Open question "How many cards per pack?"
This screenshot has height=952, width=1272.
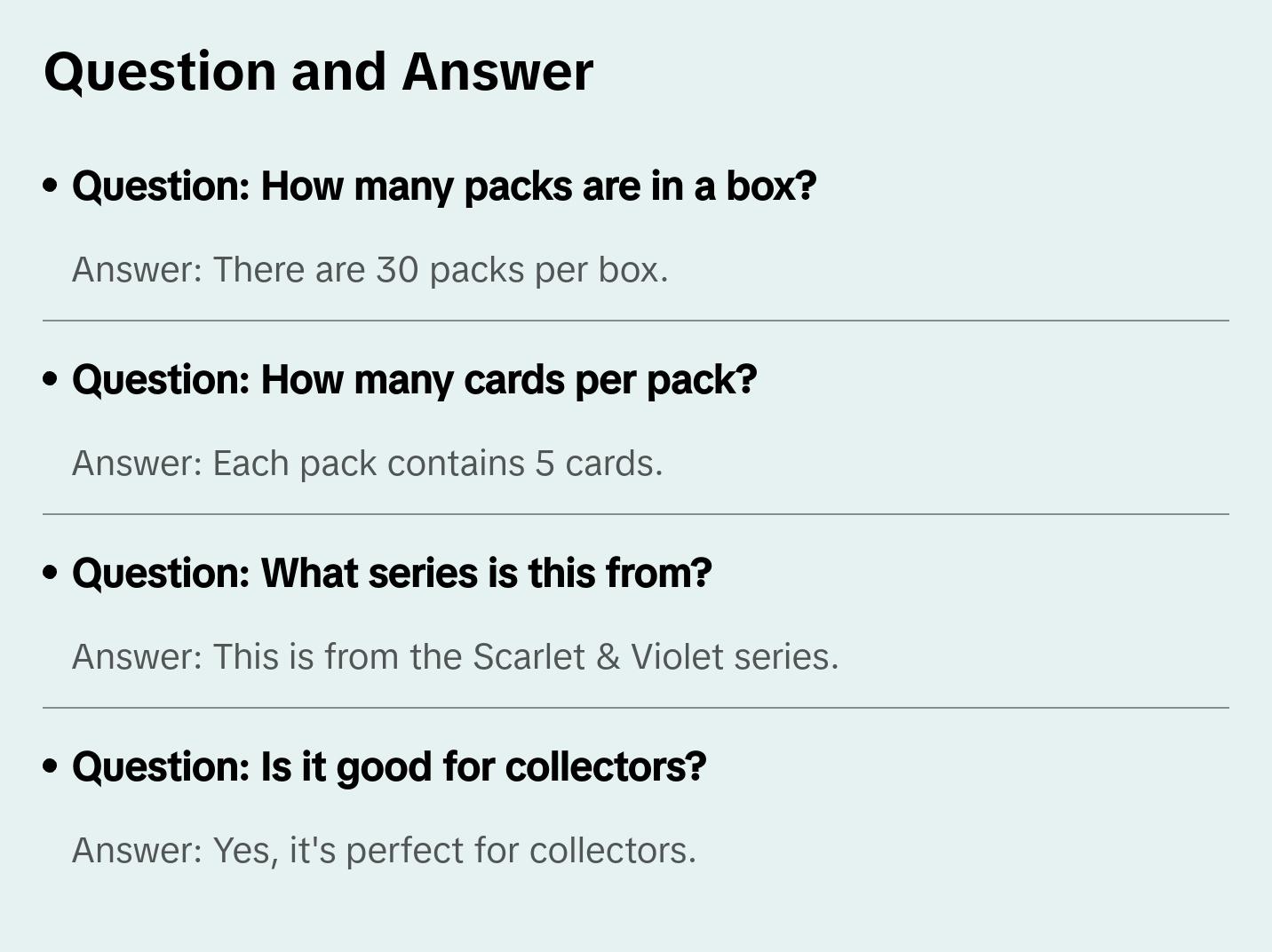(x=414, y=380)
